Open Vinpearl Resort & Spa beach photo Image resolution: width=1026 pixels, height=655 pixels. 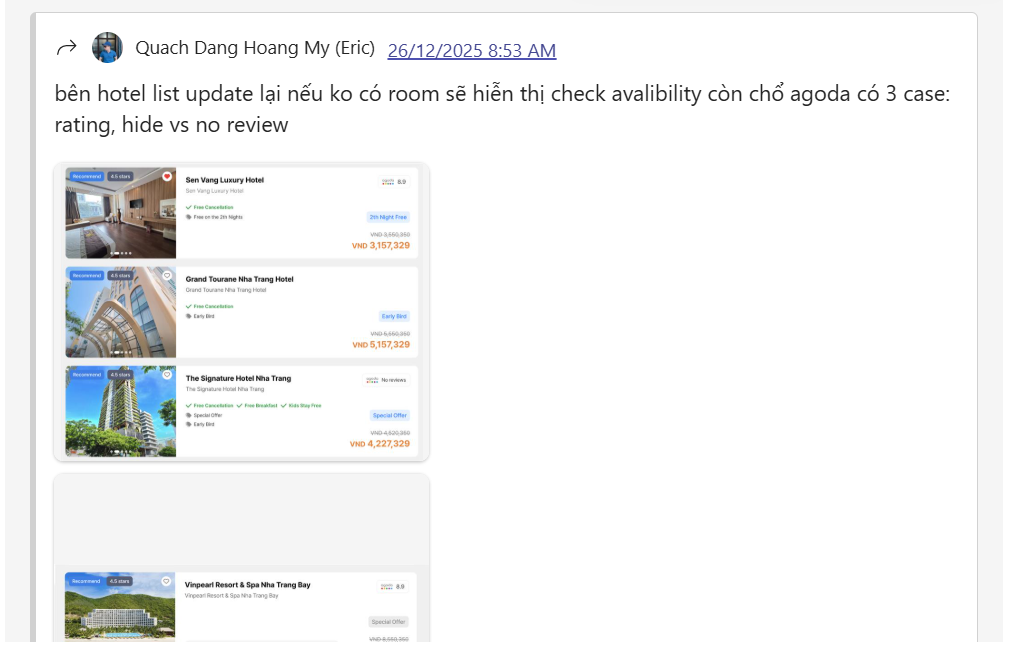tap(120, 607)
